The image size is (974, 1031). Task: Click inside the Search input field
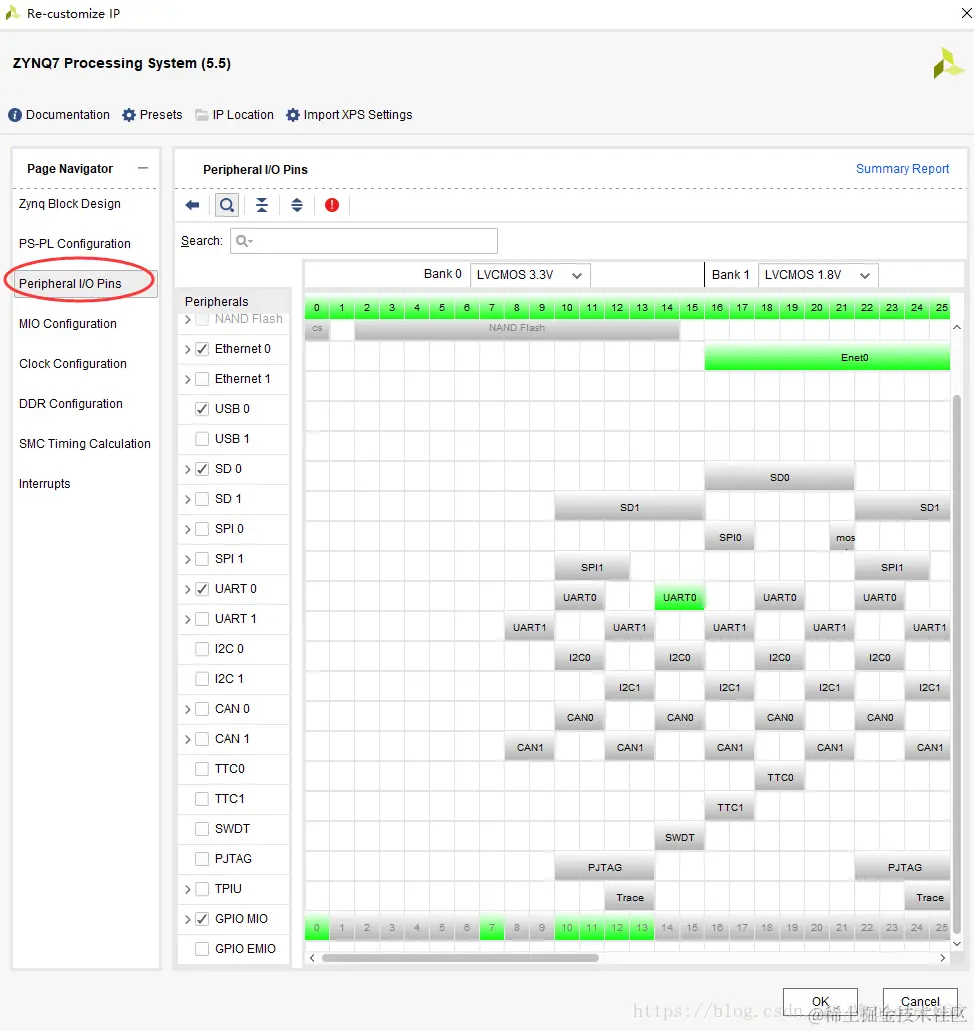364,241
